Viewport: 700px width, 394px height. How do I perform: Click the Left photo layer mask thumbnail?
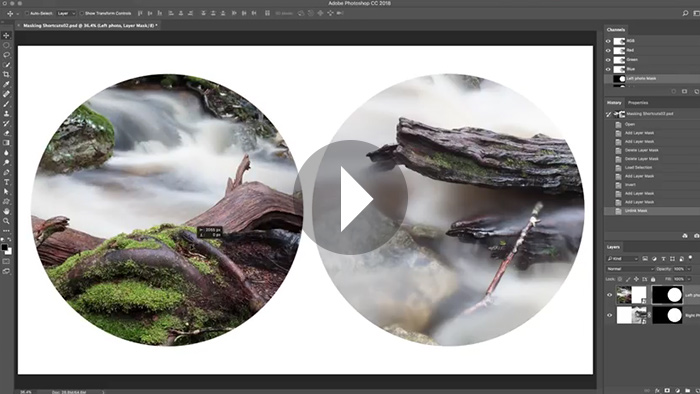[667, 295]
